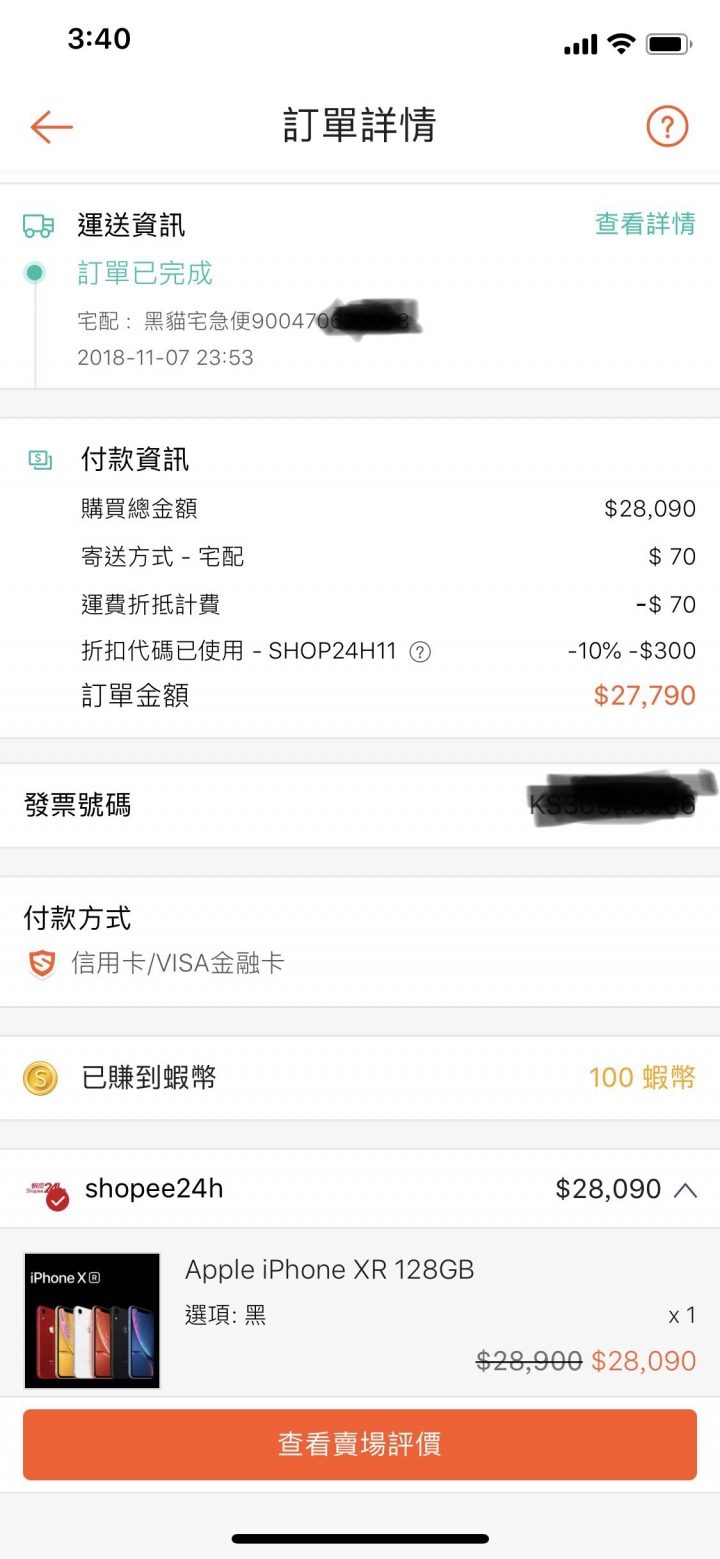Tap the 信用卡/VISA金融卡 payment method

point(178,963)
